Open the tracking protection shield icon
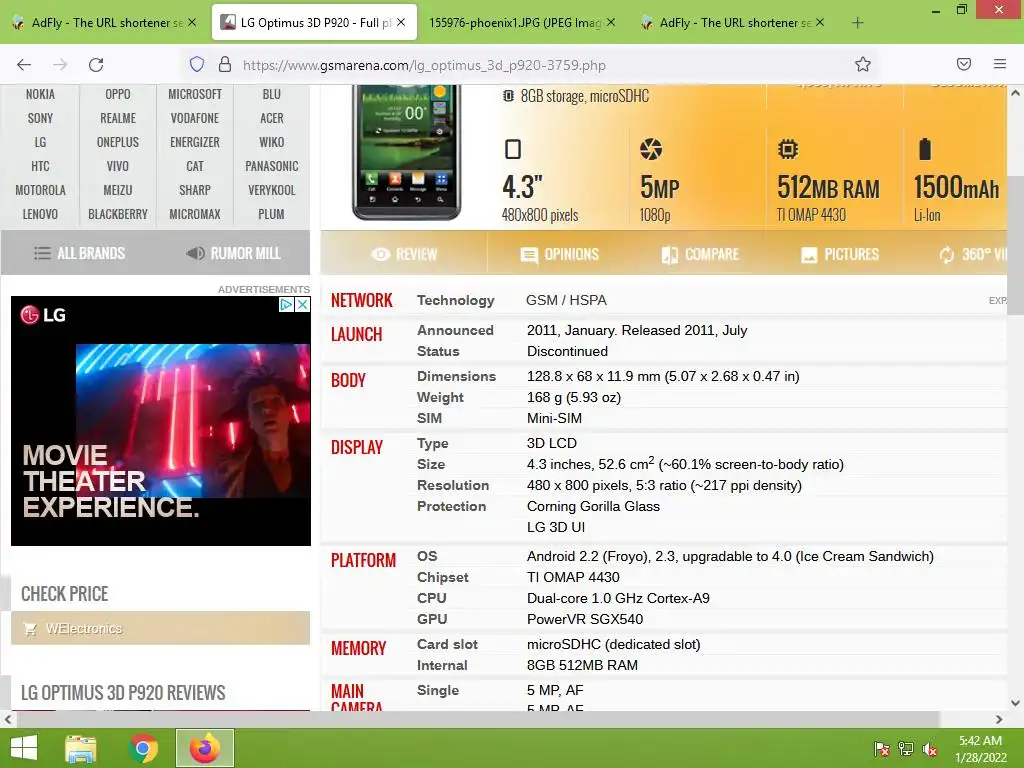 click(x=197, y=64)
